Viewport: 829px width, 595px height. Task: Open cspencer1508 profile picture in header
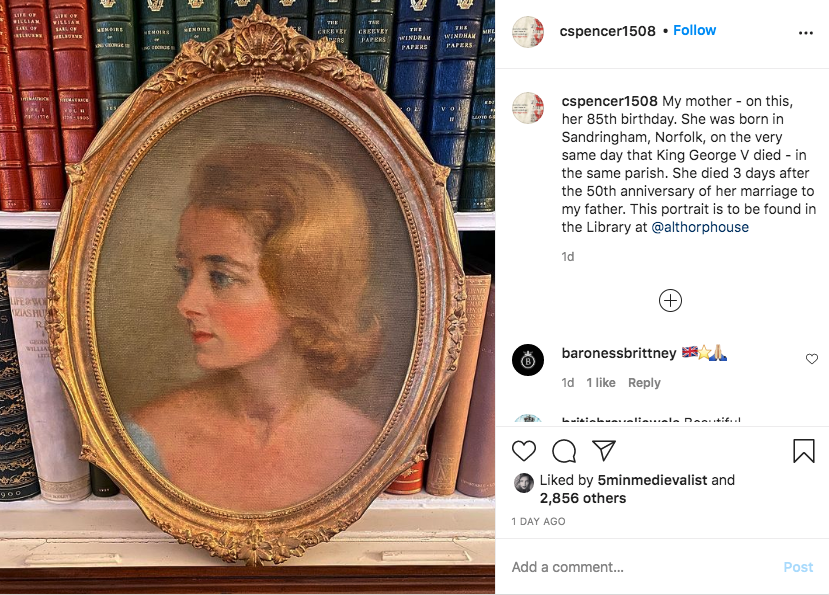[528, 32]
